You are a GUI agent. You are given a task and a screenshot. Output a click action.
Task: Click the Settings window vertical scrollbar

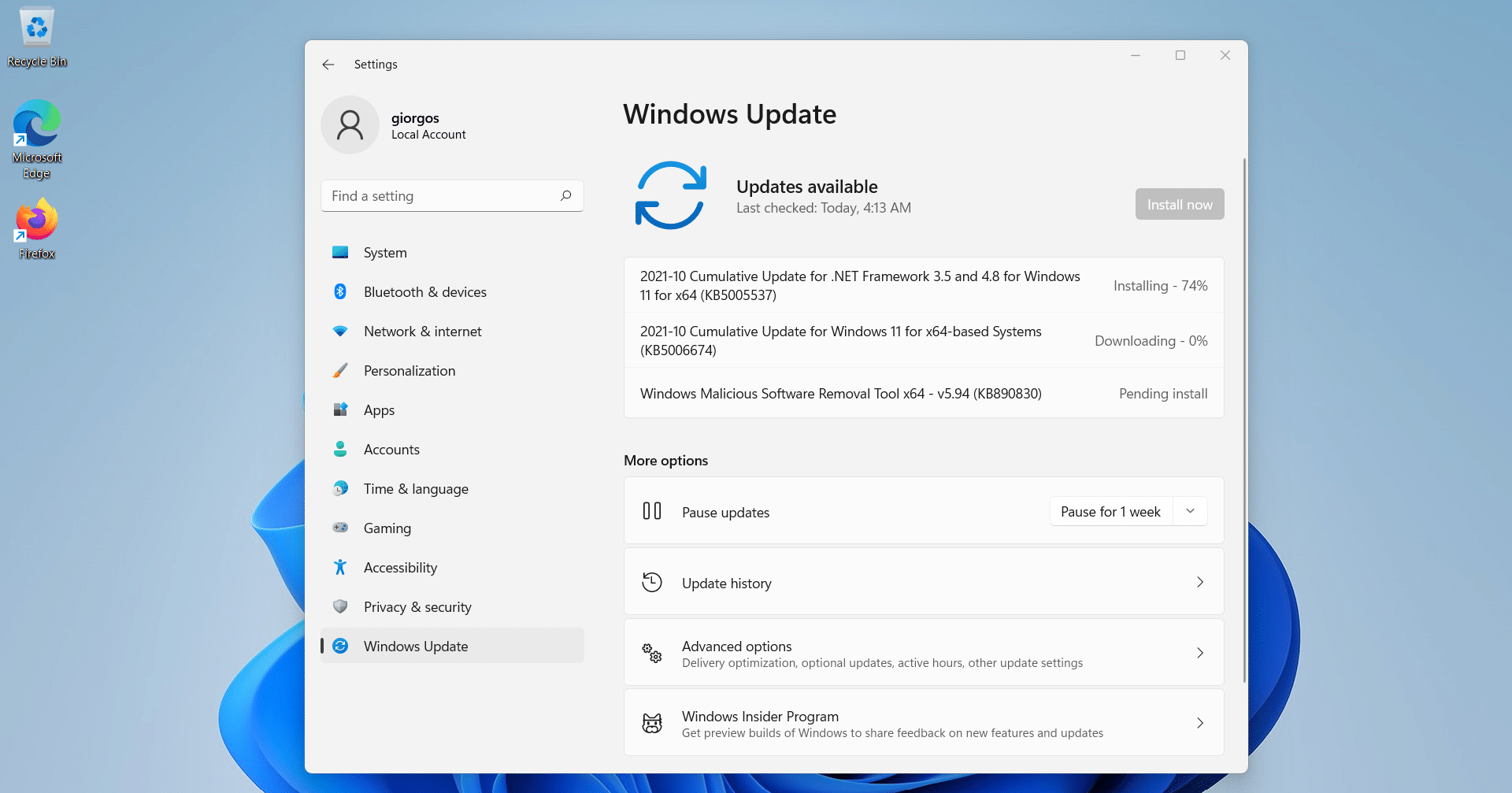[x=1244, y=420]
